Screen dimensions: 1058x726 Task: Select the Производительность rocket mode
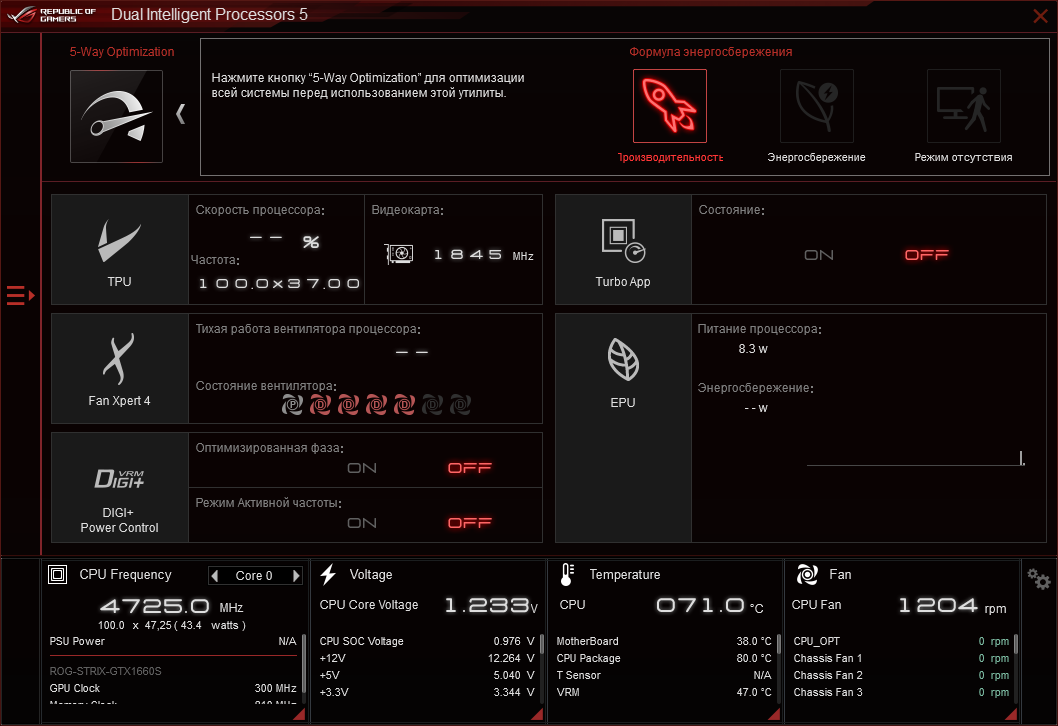(669, 106)
